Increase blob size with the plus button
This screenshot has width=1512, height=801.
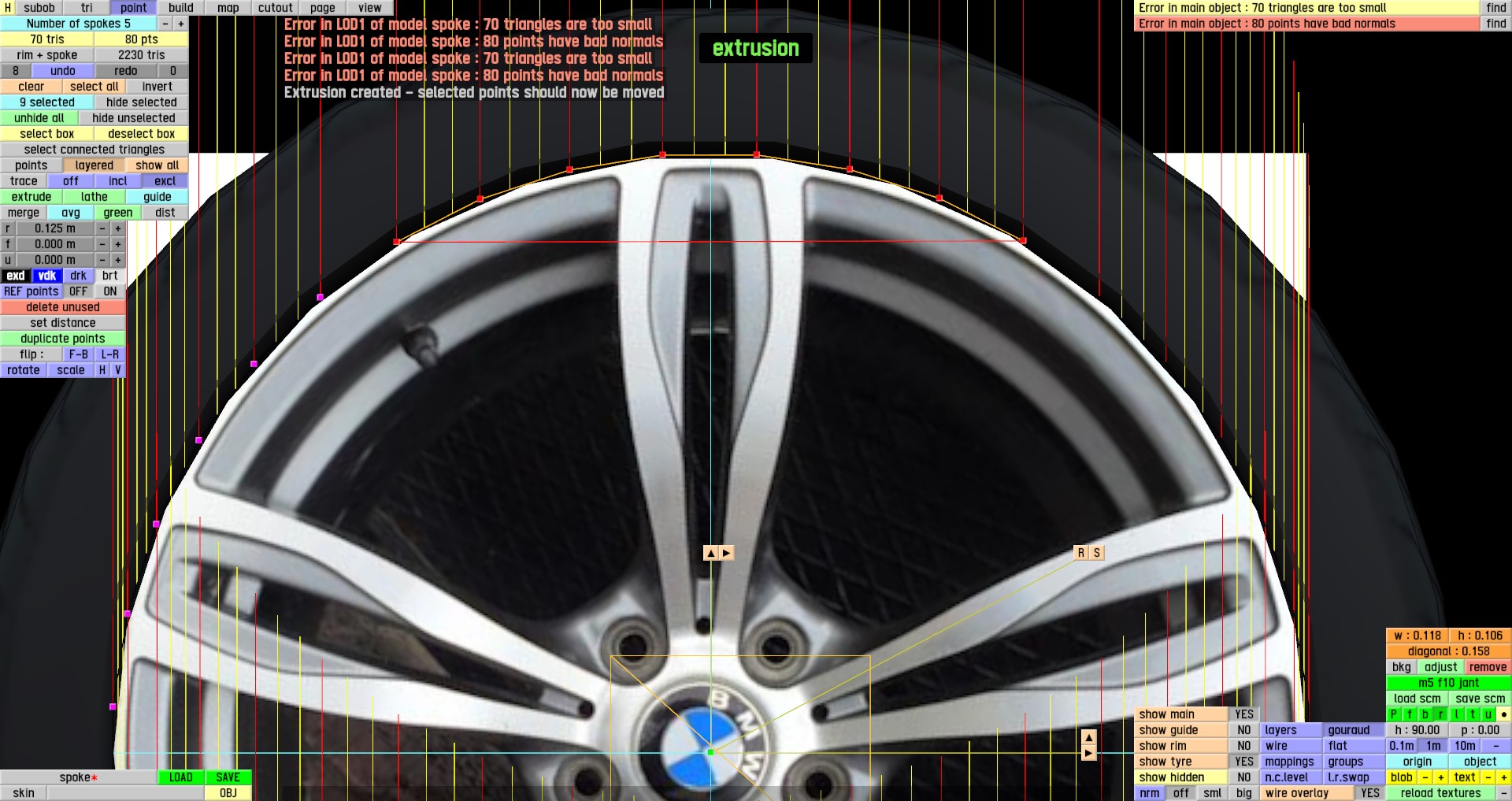[x=1441, y=777]
